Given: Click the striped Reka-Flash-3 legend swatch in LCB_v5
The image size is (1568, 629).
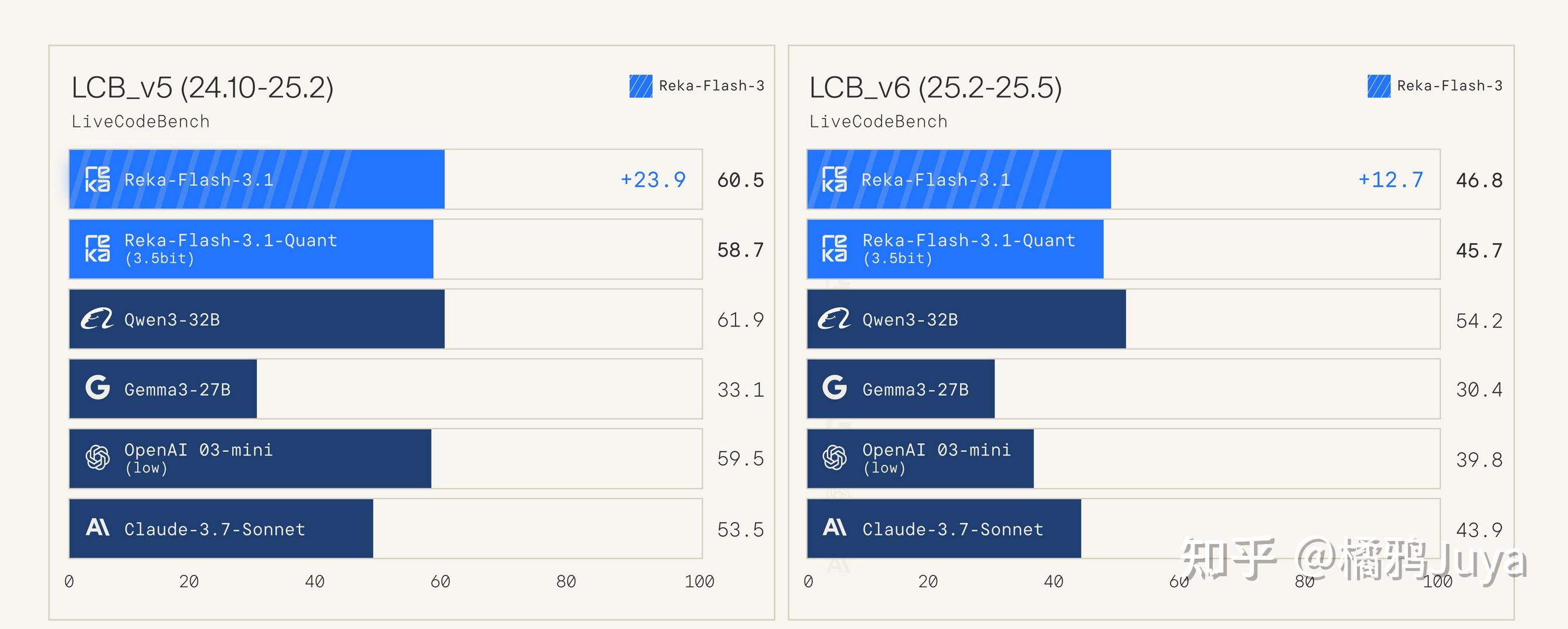Looking at the screenshot, I should click(x=640, y=86).
